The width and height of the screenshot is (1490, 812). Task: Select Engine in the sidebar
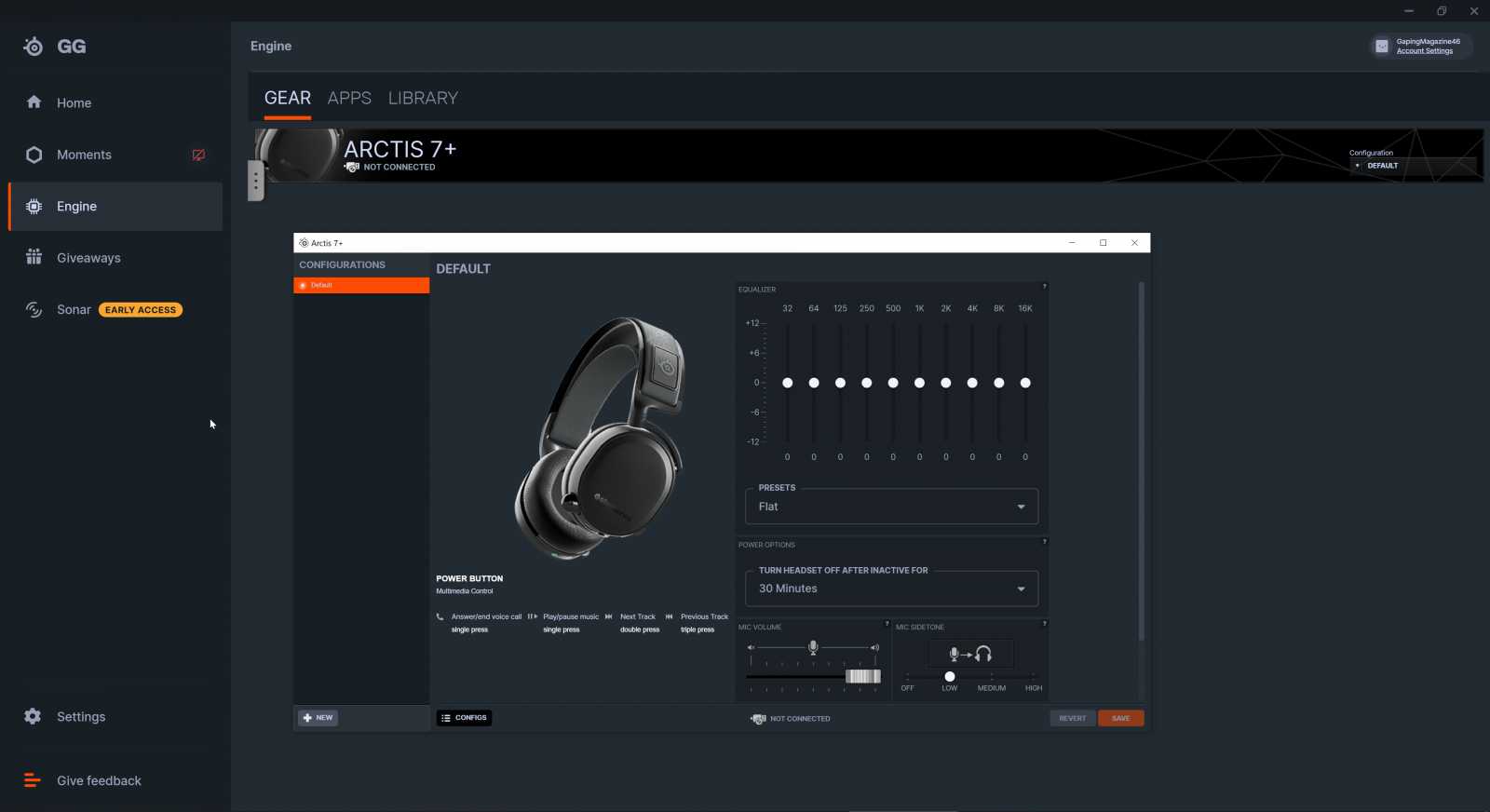115,207
